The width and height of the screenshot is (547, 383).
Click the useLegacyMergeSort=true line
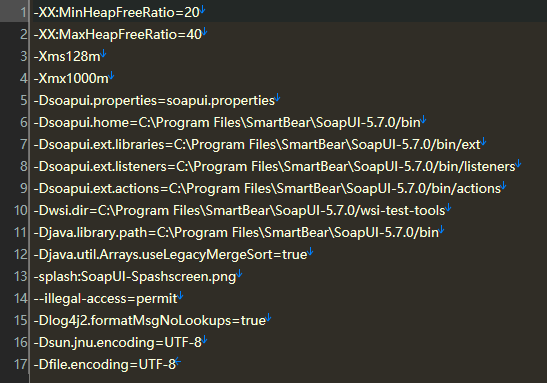pos(171,254)
